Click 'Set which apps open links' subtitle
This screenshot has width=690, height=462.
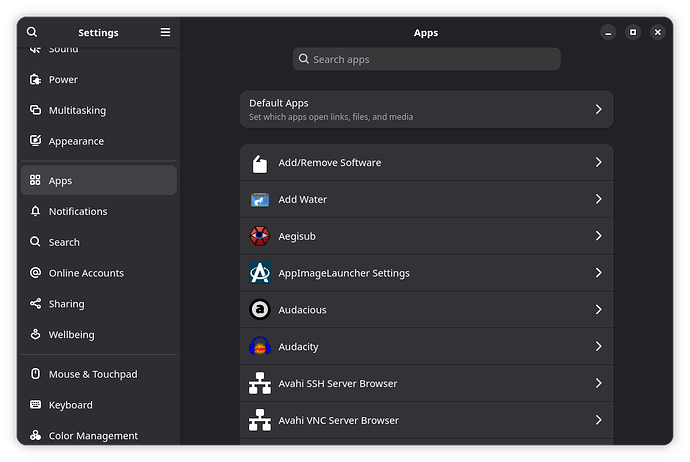(331, 117)
